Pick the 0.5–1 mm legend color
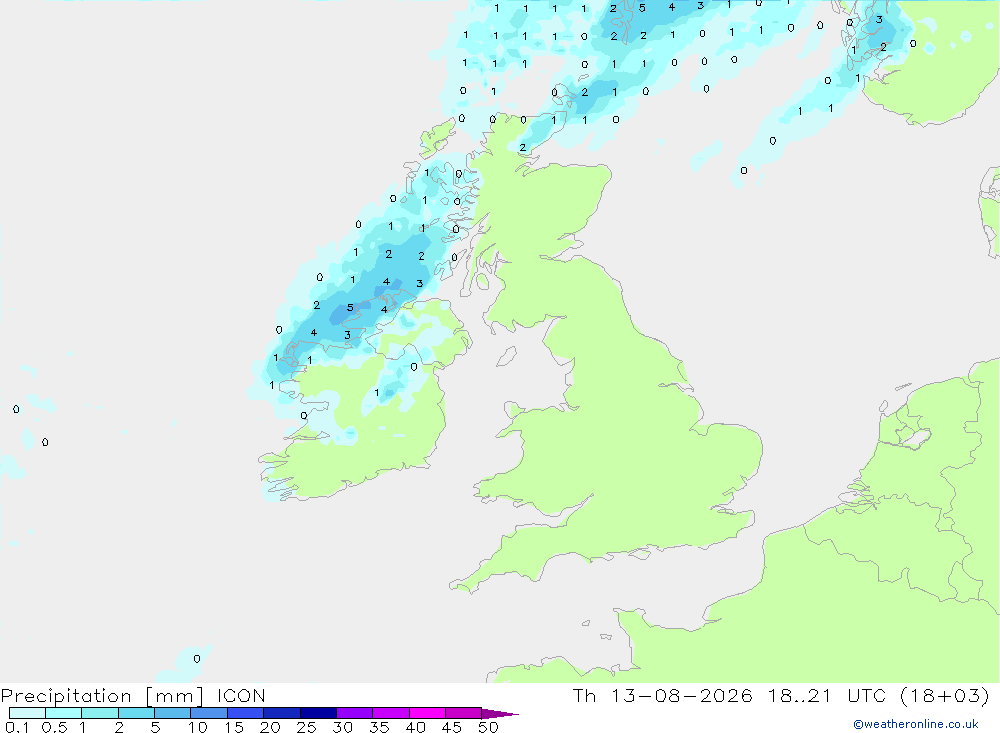1000x733 pixels. click(x=63, y=713)
